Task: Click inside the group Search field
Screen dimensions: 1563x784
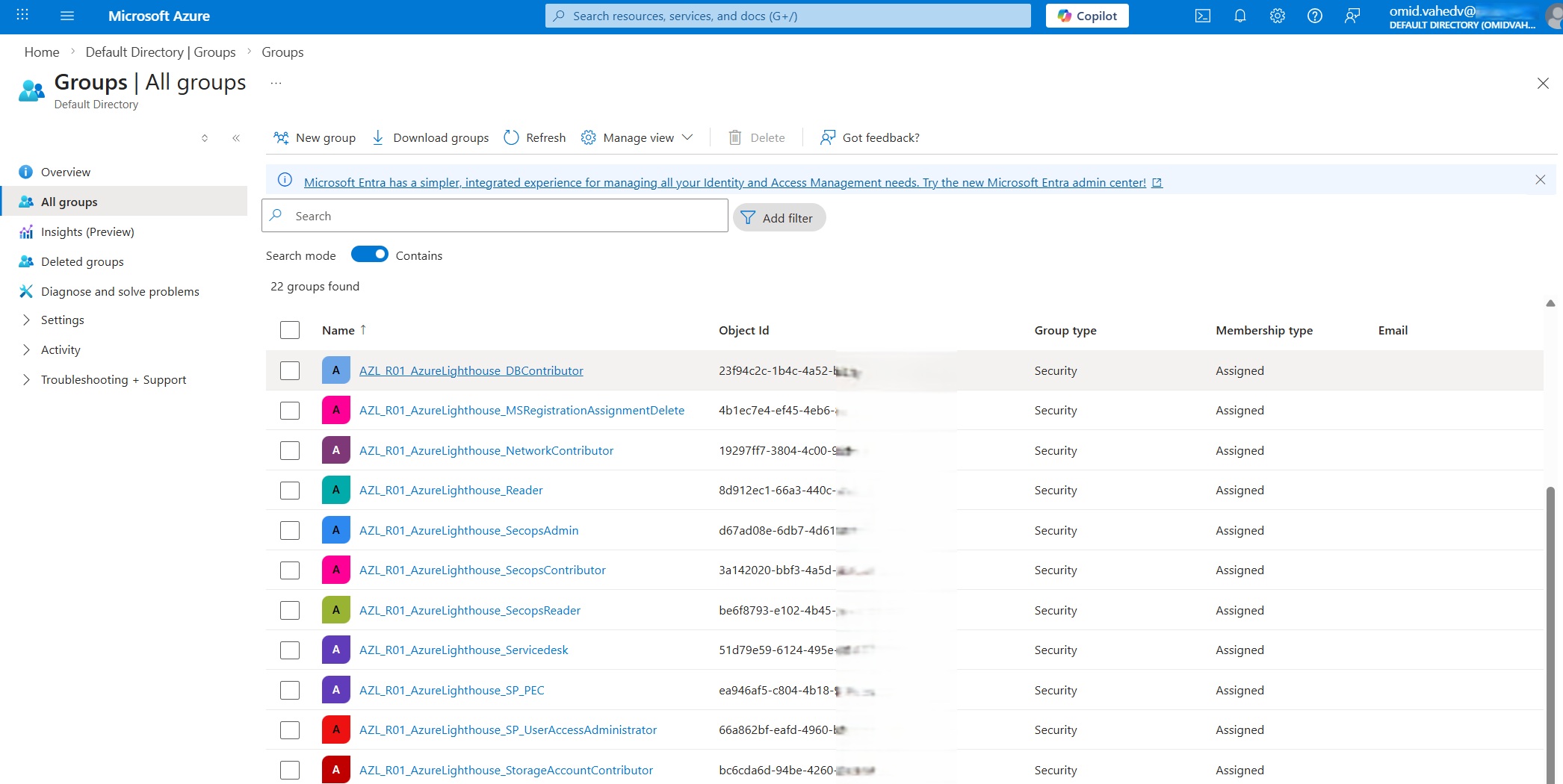Action: coord(493,215)
